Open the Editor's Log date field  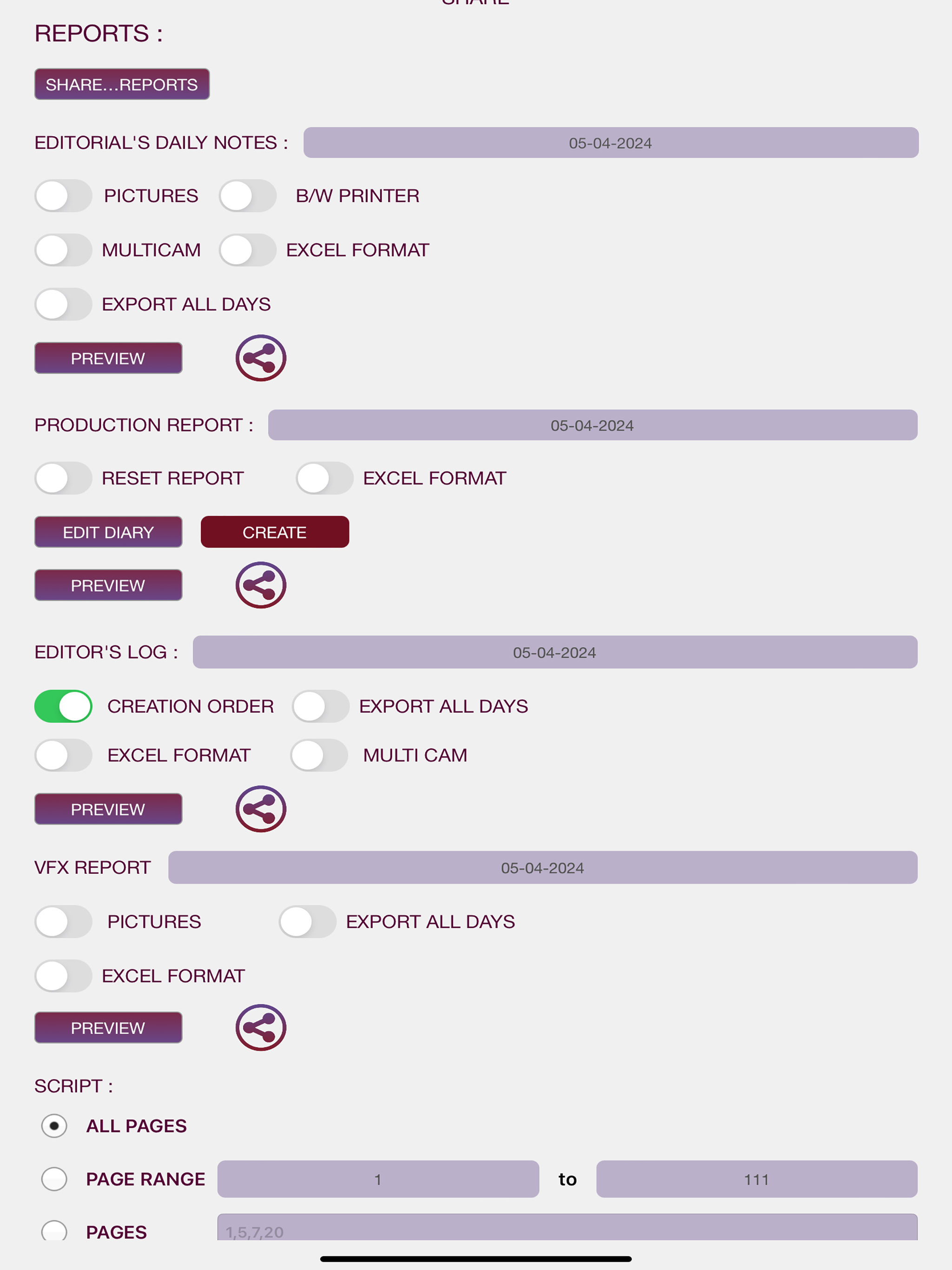[555, 652]
